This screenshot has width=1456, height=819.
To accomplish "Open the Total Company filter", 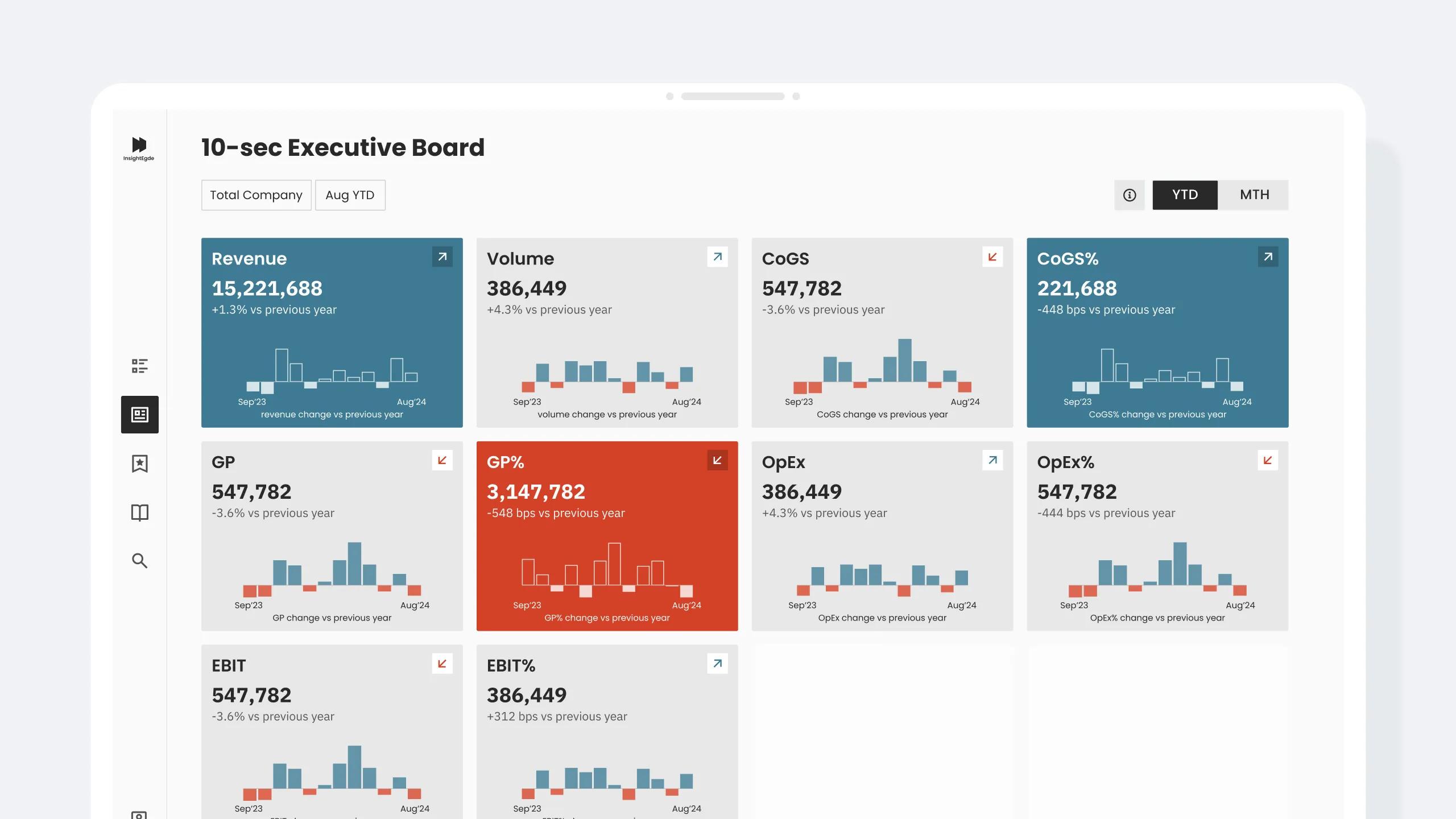I will [257, 195].
